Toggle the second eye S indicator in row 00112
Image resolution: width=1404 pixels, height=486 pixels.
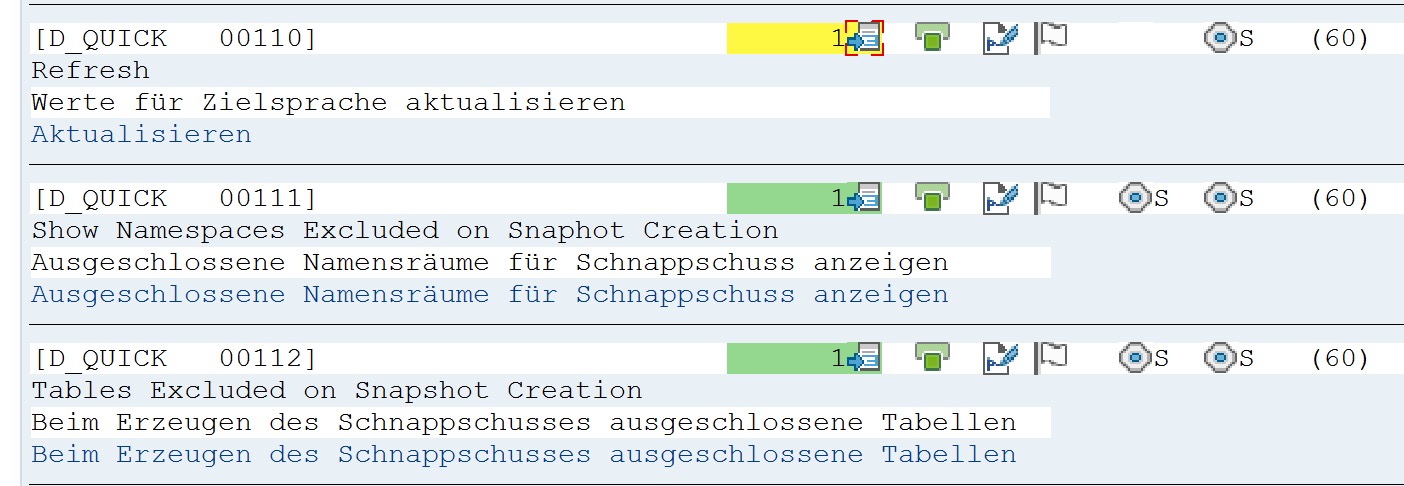(1229, 358)
